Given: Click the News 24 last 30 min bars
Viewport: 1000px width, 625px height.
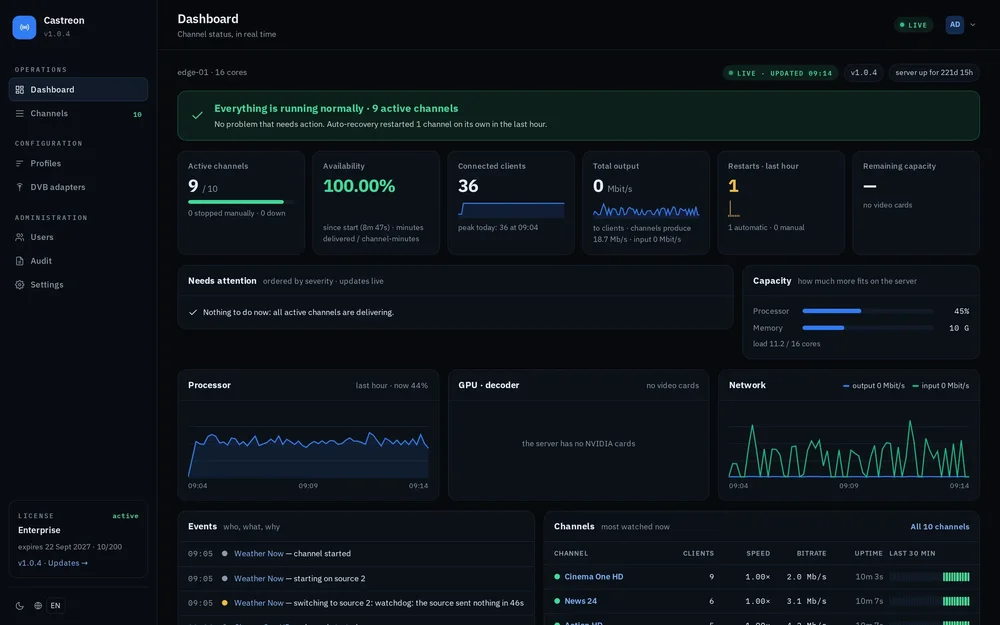Looking at the screenshot, I should (929, 601).
